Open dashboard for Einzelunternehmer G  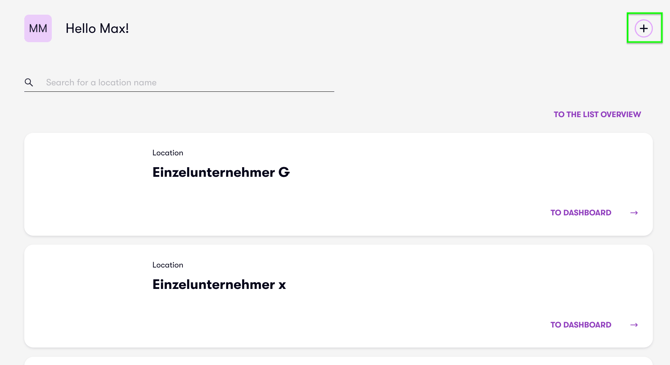[581, 213]
